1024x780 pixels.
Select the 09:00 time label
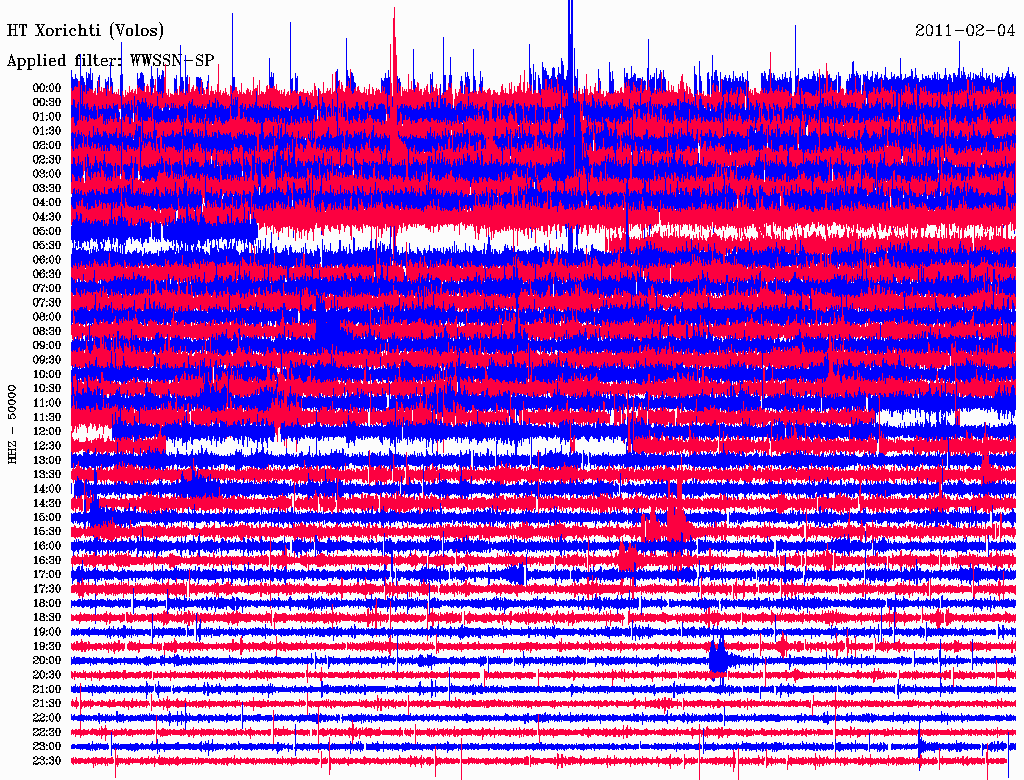(47, 346)
